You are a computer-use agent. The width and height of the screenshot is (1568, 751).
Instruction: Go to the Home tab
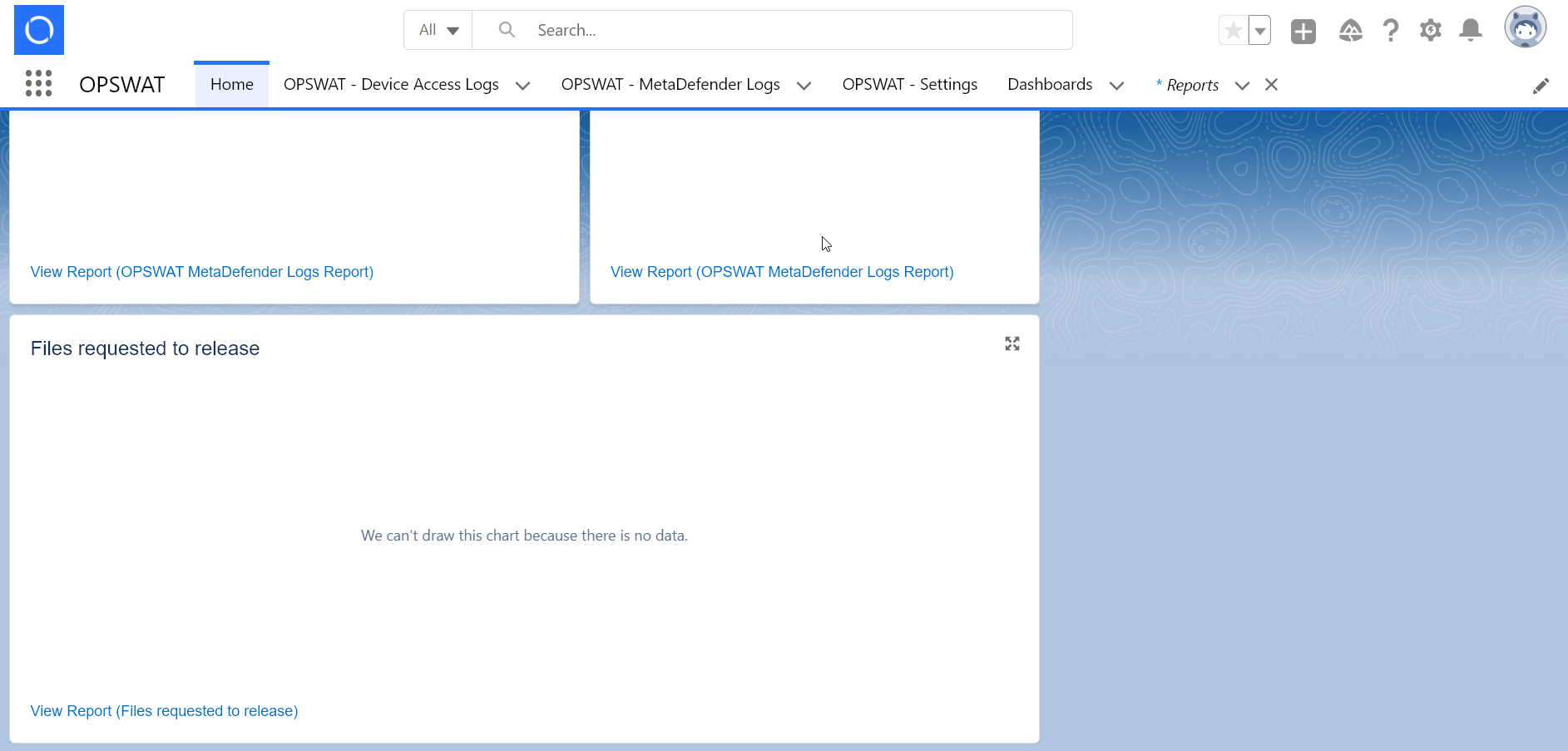pyautogui.click(x=232, y=84)
